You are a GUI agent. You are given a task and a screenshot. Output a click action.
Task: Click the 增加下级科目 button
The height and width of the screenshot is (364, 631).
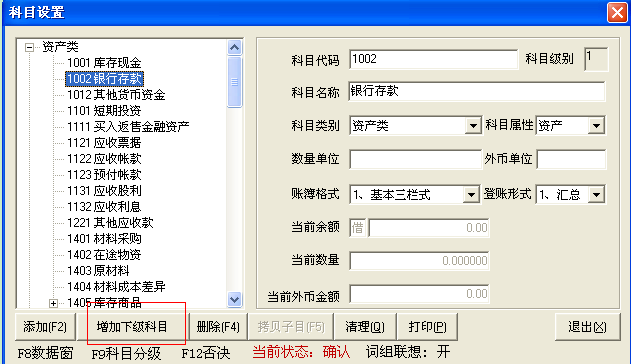[132, 327]
